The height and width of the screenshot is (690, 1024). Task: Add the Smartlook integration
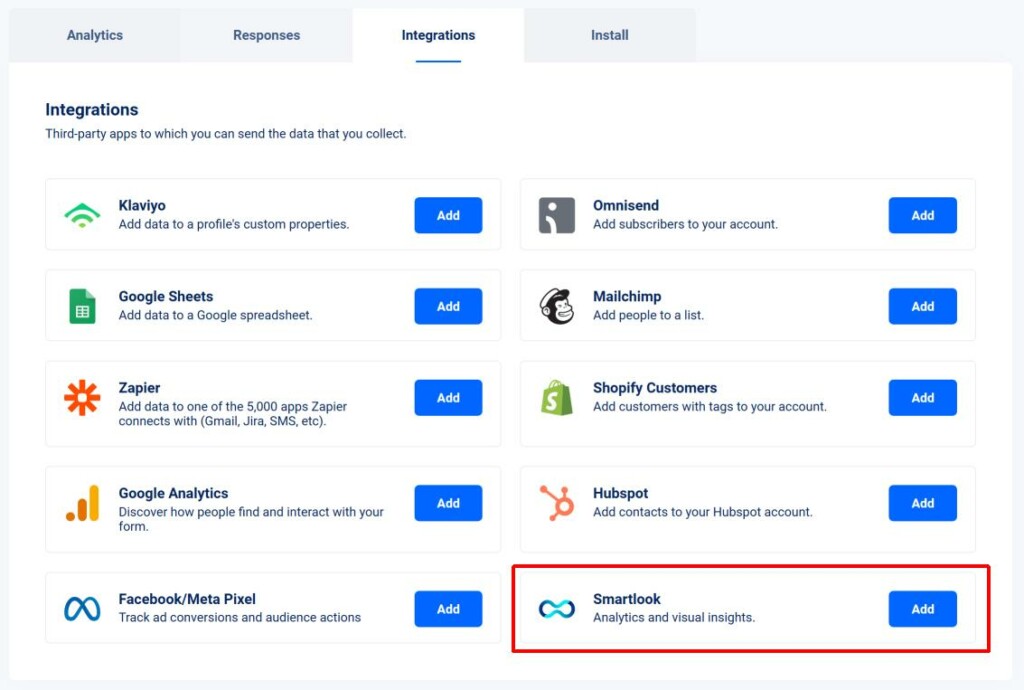(922, 608)
